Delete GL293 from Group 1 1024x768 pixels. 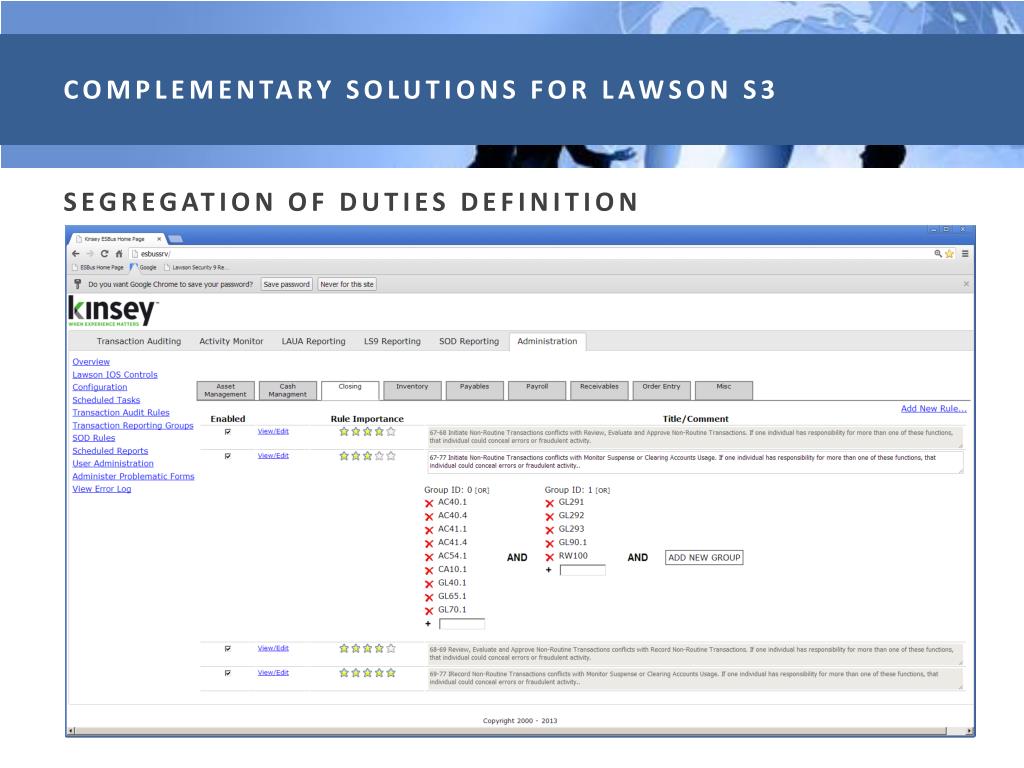click(549, 530)
